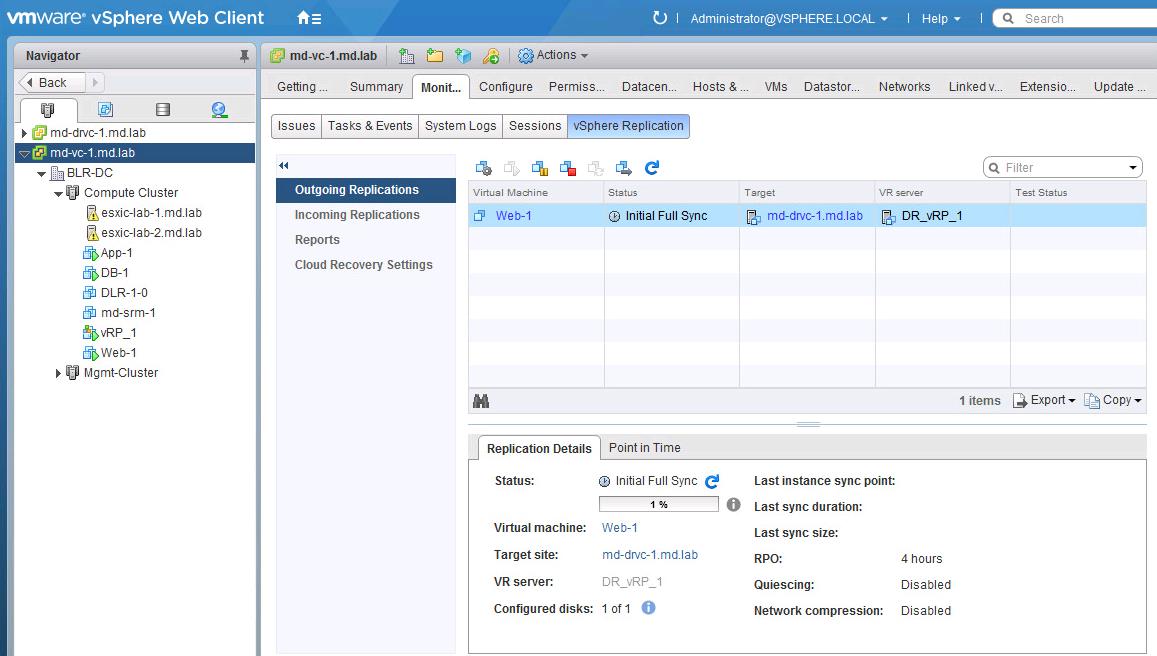Select vRP_1 in the navigator tree
Screen dimensions: 1157x656
click(x=118, y=333)
